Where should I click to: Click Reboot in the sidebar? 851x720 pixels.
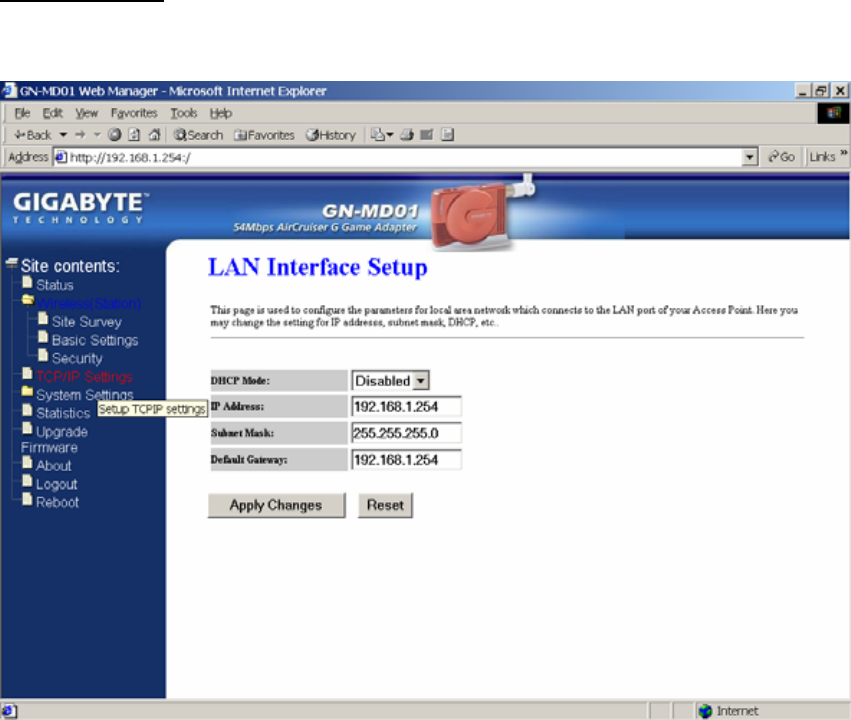pyautogui.click(x=58, y=502)
